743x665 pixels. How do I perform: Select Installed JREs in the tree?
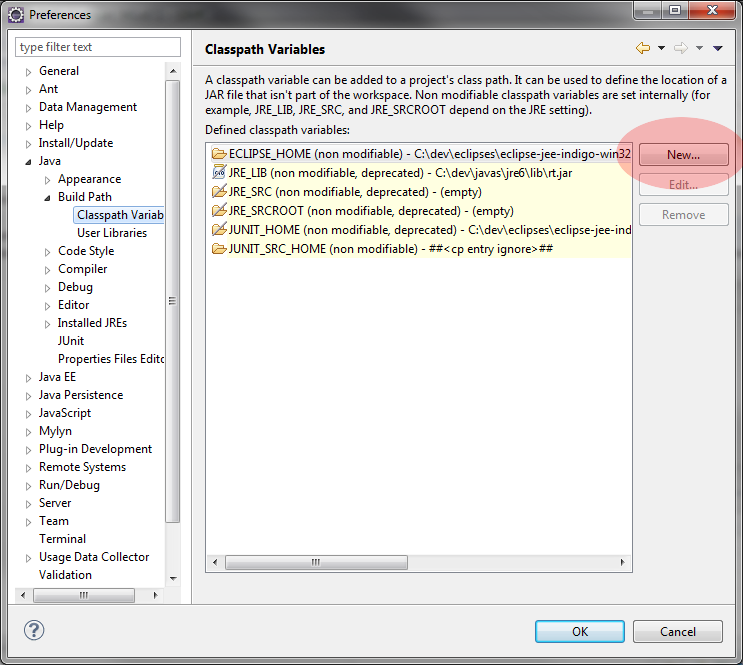pyautogui.click(x=92, y=323)
